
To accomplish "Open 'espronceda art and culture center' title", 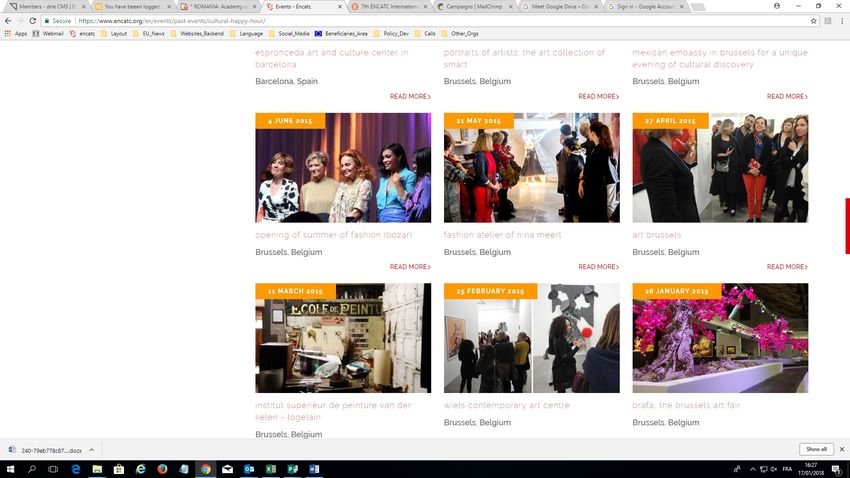I will click(332, 58).
